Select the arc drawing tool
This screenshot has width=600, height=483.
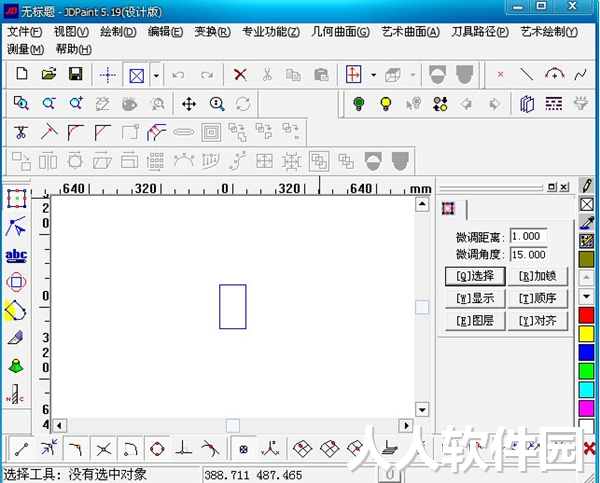(554, 73)
